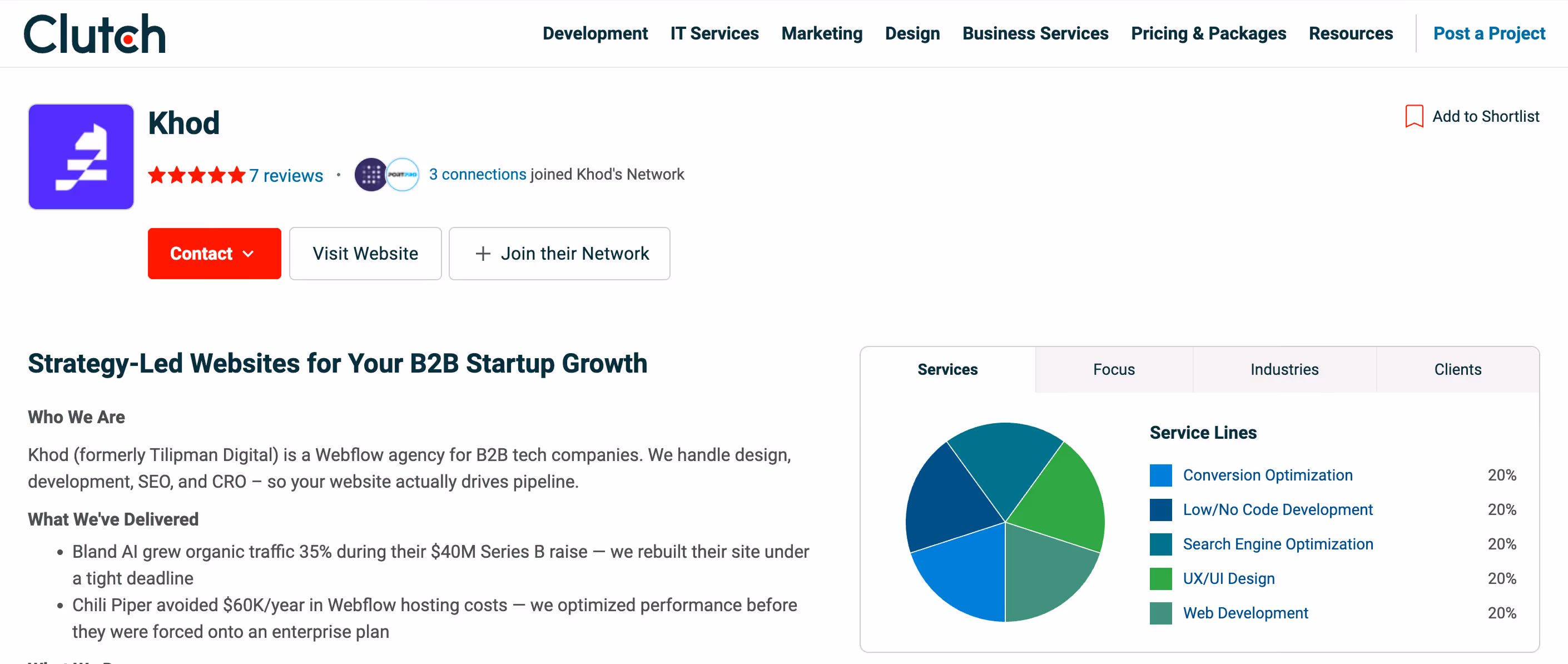
Task: Click the five-star rating icons
Action: click(x=197, y=175)
